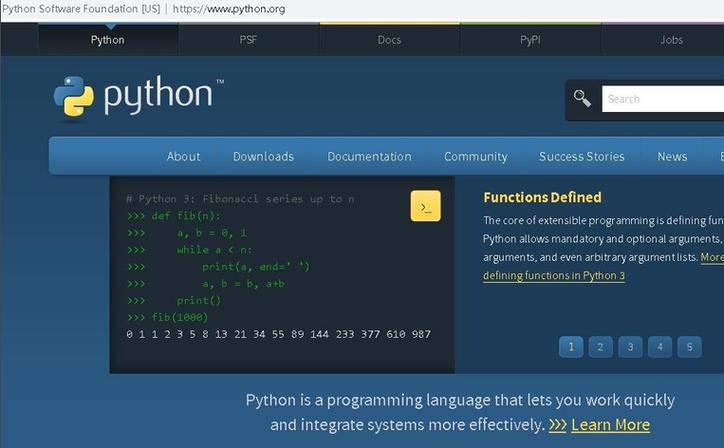Open the PSF top tab
The image size is (724, 448).
click(248, 40)
